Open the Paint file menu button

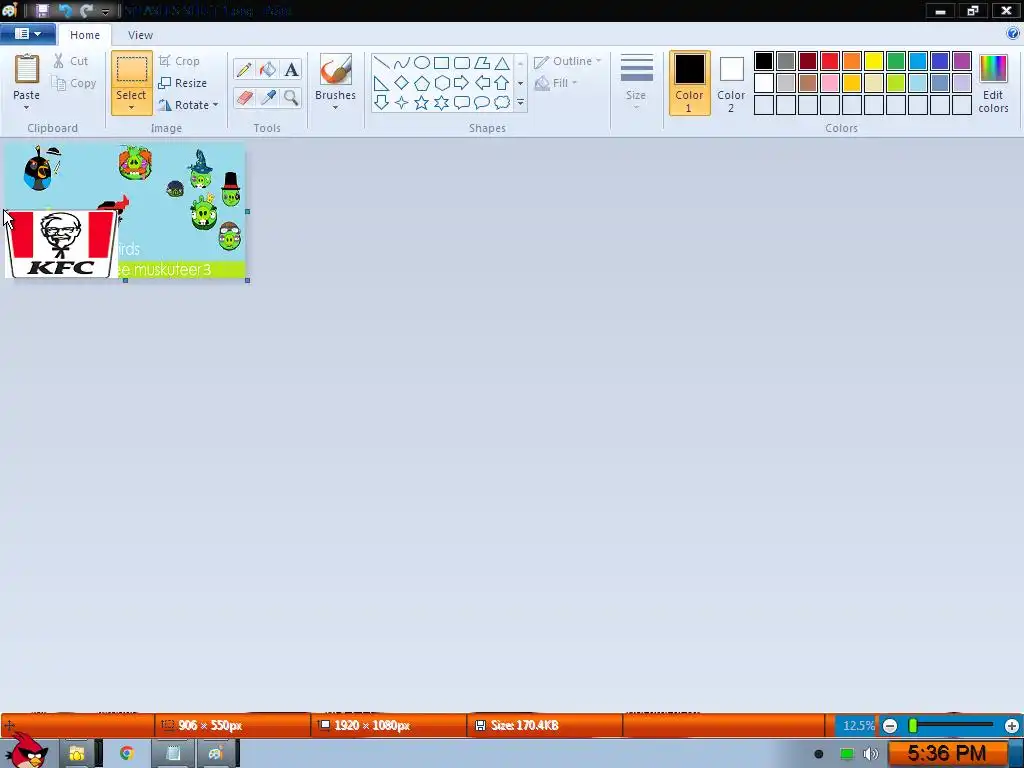27,34
